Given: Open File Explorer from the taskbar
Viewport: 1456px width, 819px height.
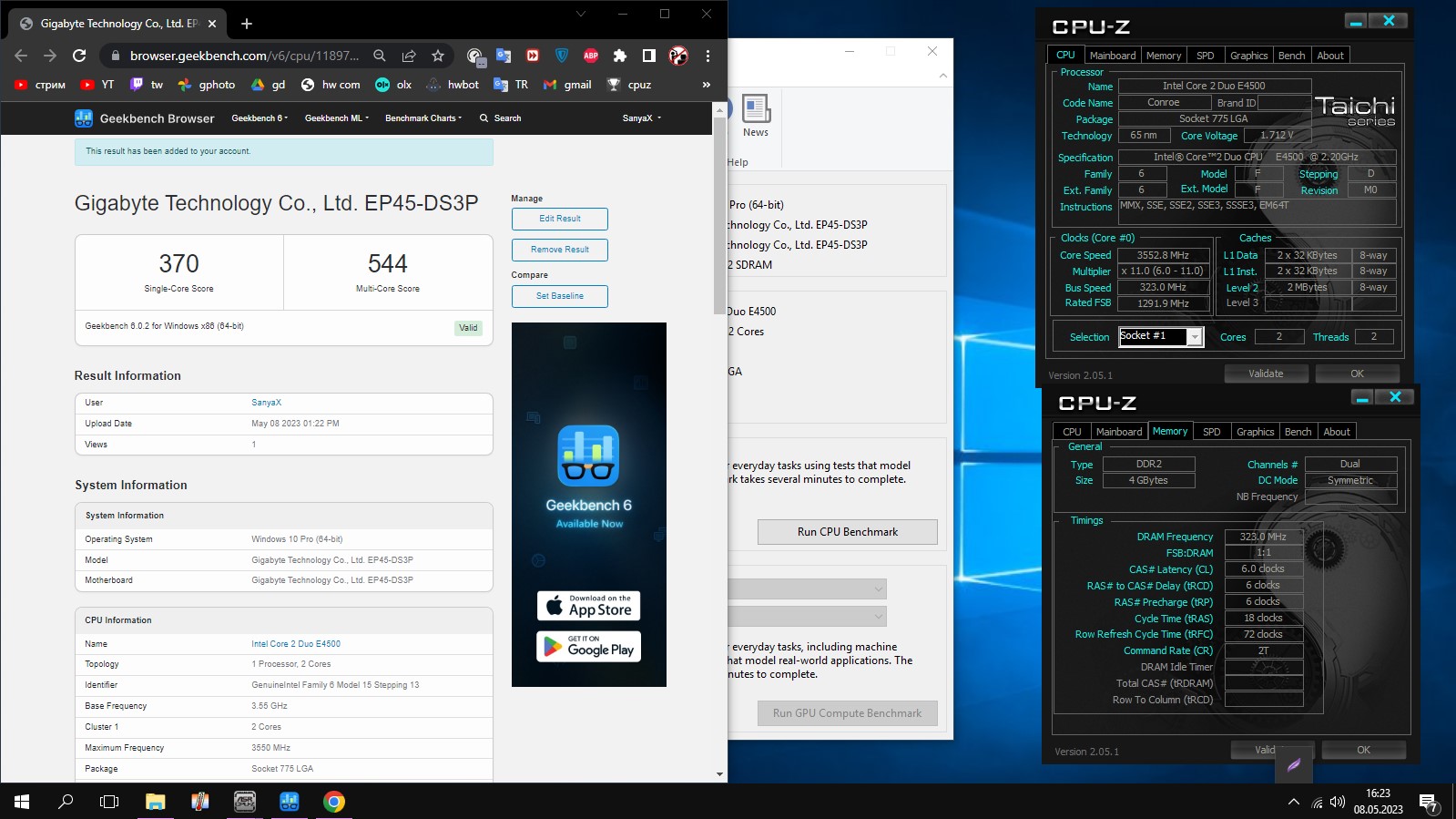Looking at the screenshot, I should pyautogui.click(x=156, y=802).
